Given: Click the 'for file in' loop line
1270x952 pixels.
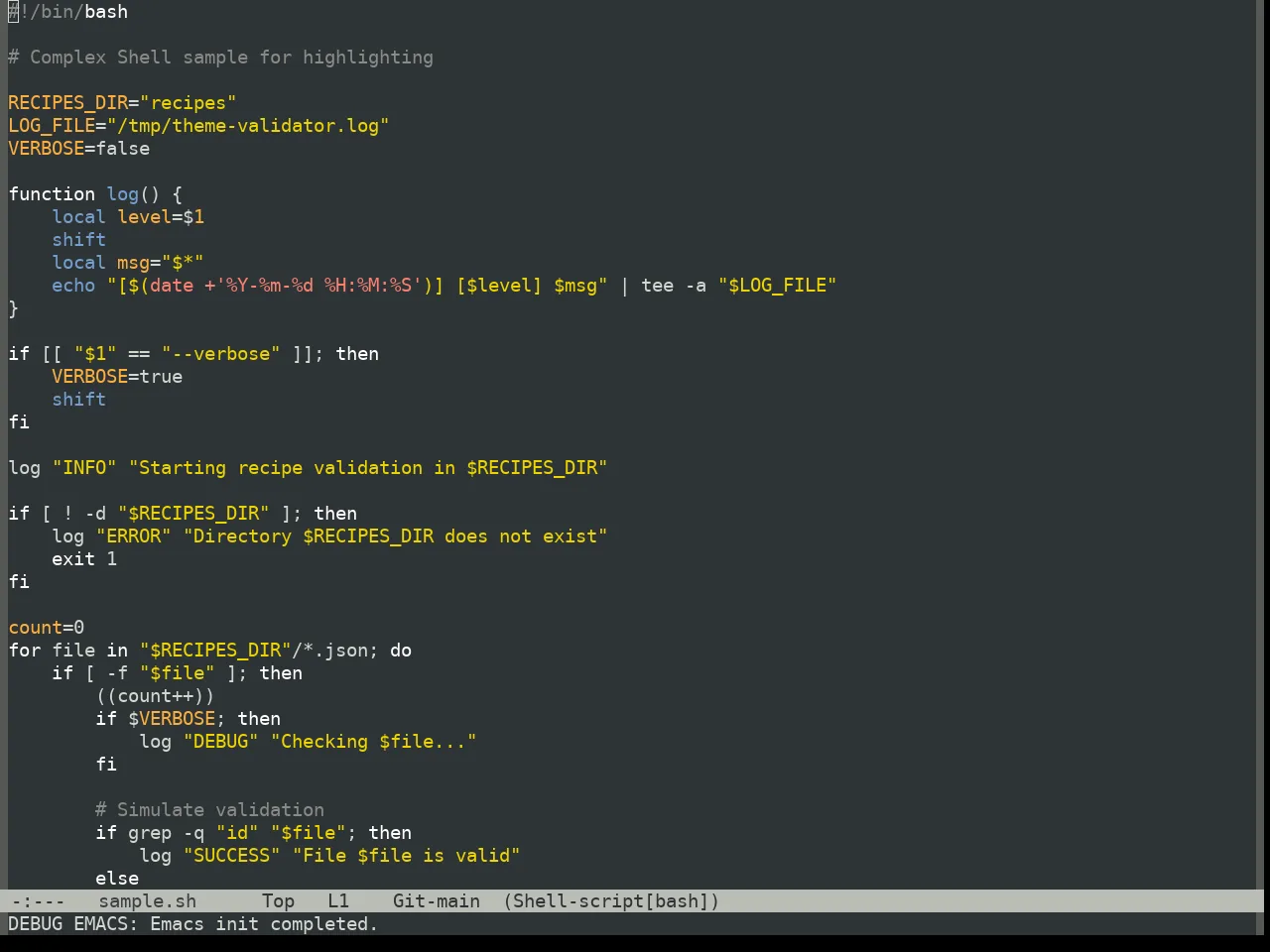Looking at the screenshot, I should click(x=210, y=651).
